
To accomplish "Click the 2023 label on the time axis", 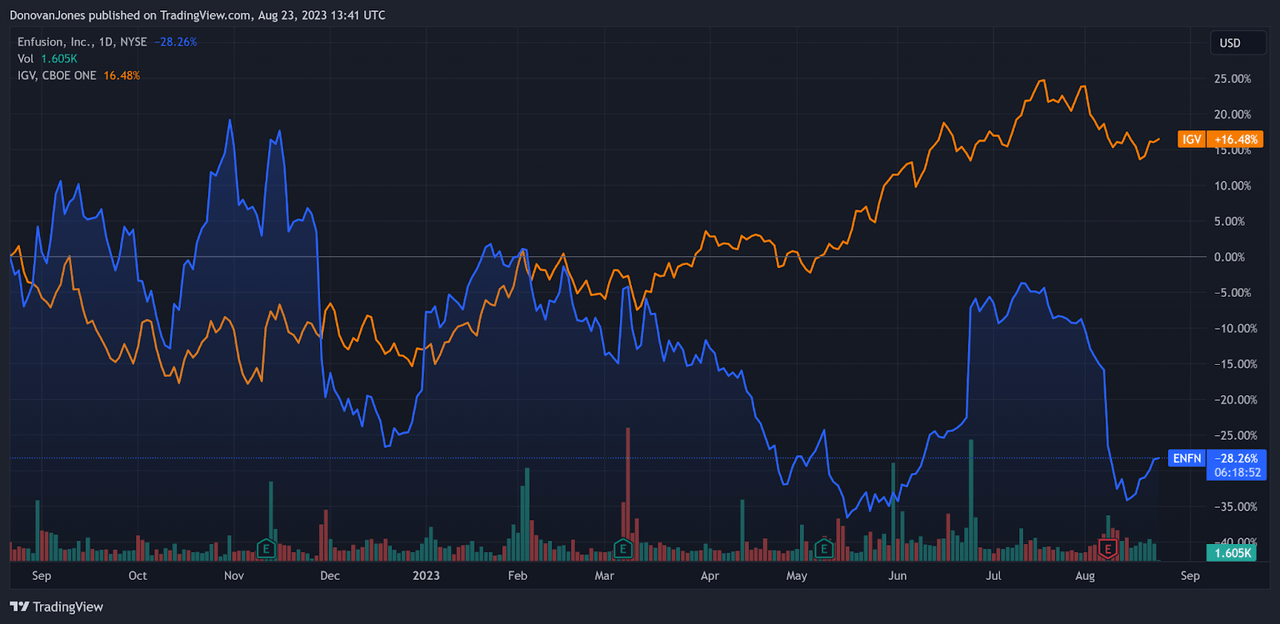I will 426,576.
